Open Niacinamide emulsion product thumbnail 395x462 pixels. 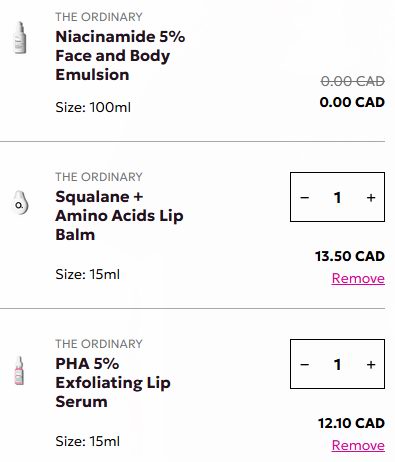20,37
